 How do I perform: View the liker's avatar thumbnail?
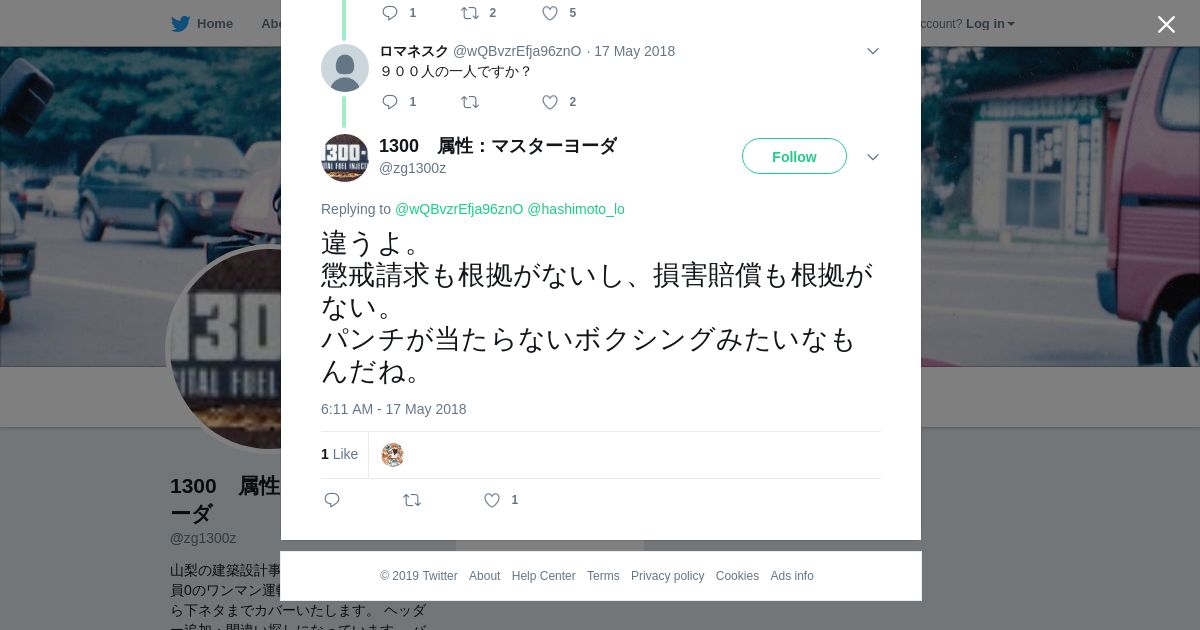393,455
